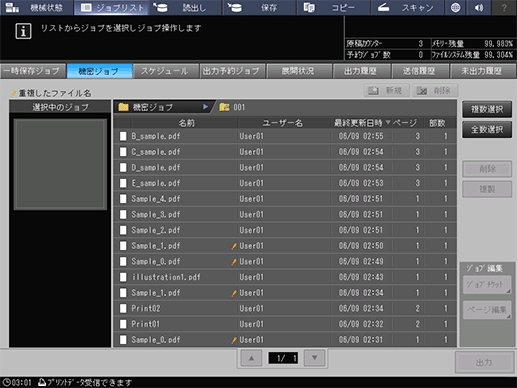Select the 送信履歴 tab
Viewport: 517px width, 388px height.
click(420, 71)
